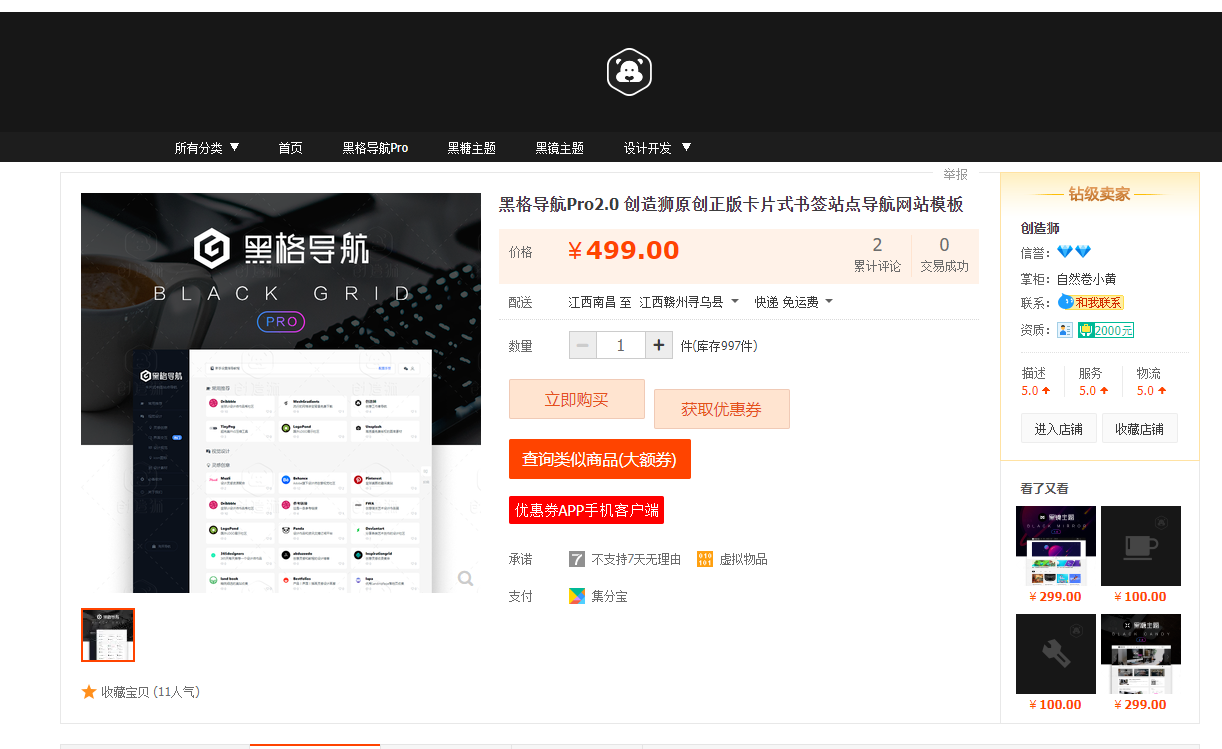Select the 集分宝 payment icon
This screenshot has width=1222, height=749.
tap(577, 595)
